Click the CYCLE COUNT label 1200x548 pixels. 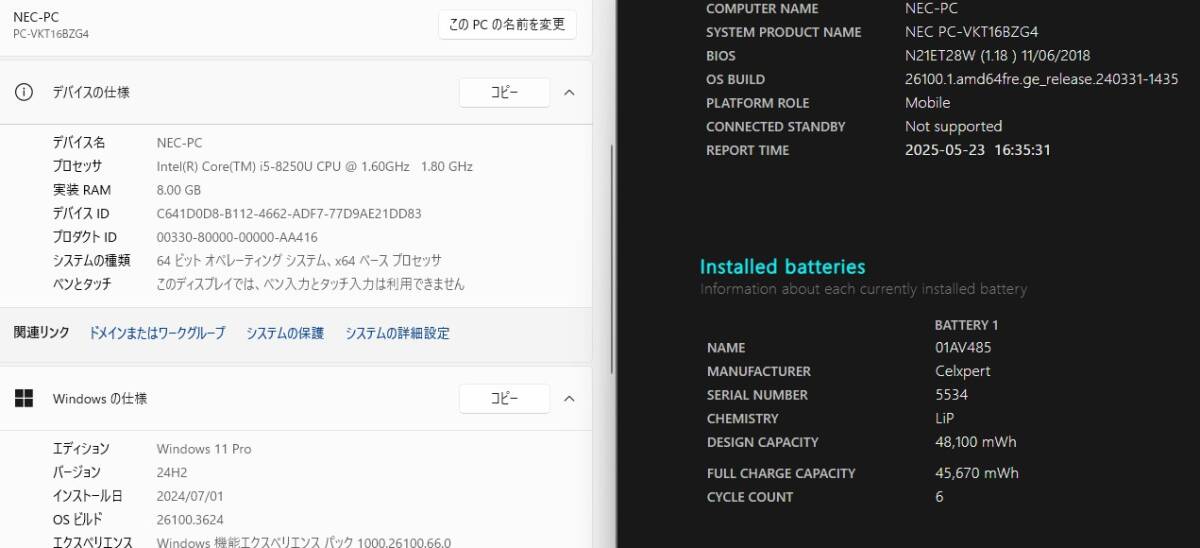pos(750,497)
